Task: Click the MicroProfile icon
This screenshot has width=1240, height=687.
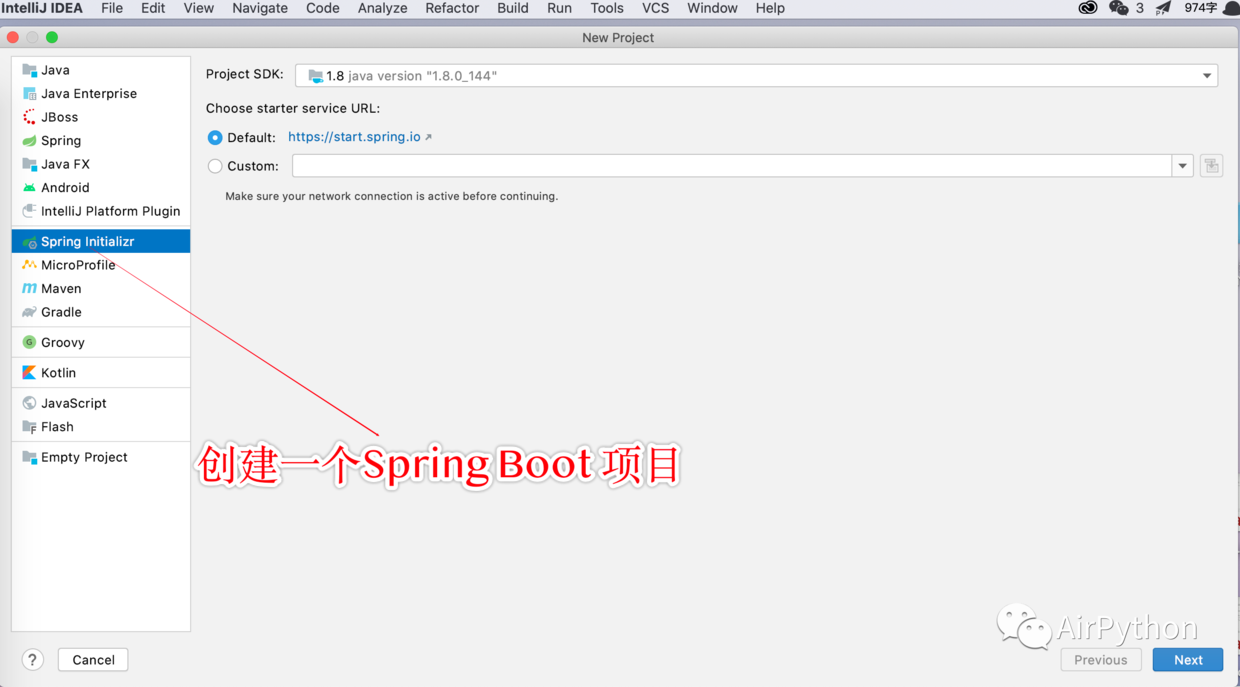Action: coord(29,265)
